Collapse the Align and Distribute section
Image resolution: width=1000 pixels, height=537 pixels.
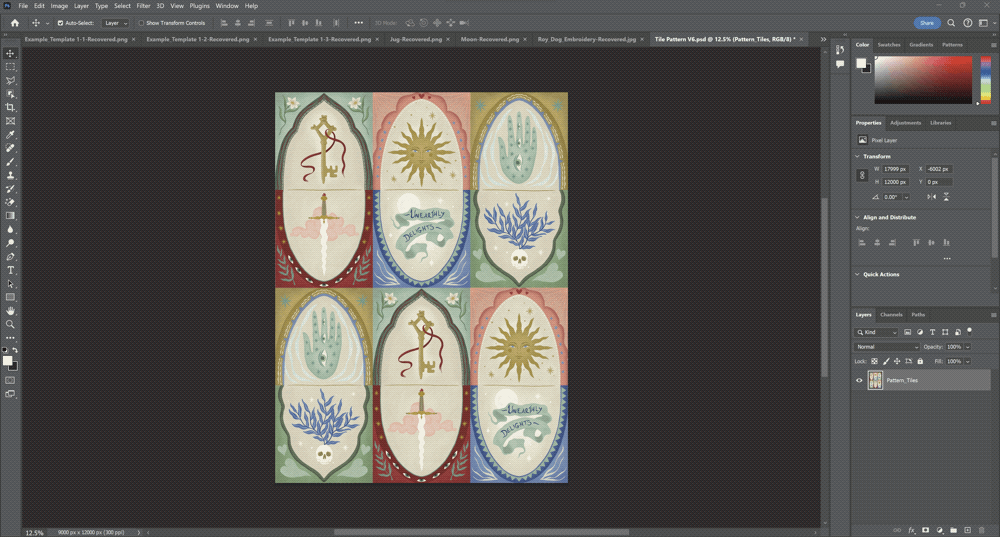point(857,217)
